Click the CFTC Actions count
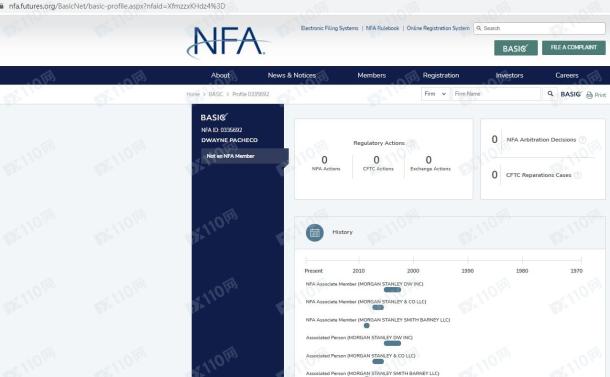The width and height of the screenshot is (610, 377). pyautogui.click(x=376, y=160)
